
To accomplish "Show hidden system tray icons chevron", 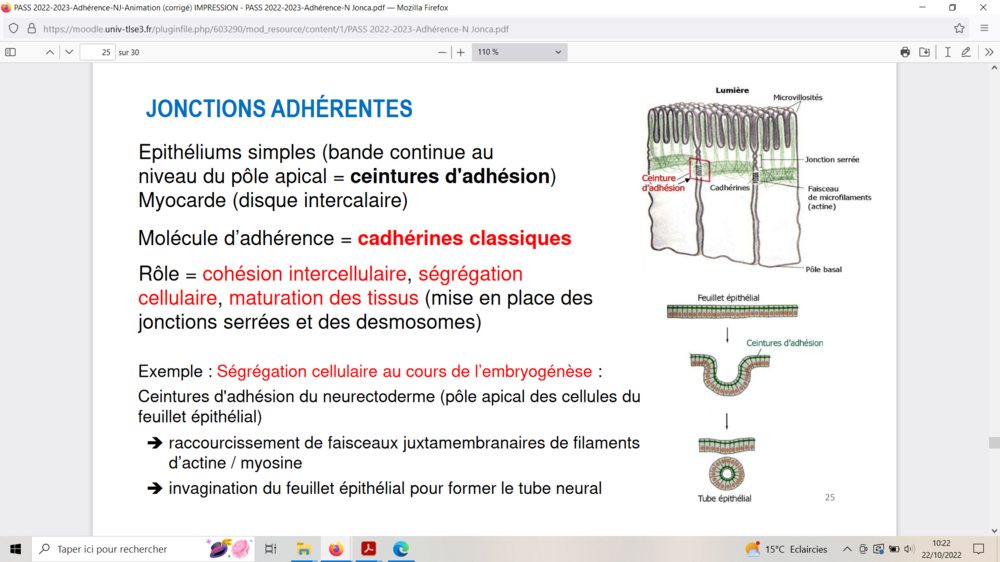I will [847, 549].
